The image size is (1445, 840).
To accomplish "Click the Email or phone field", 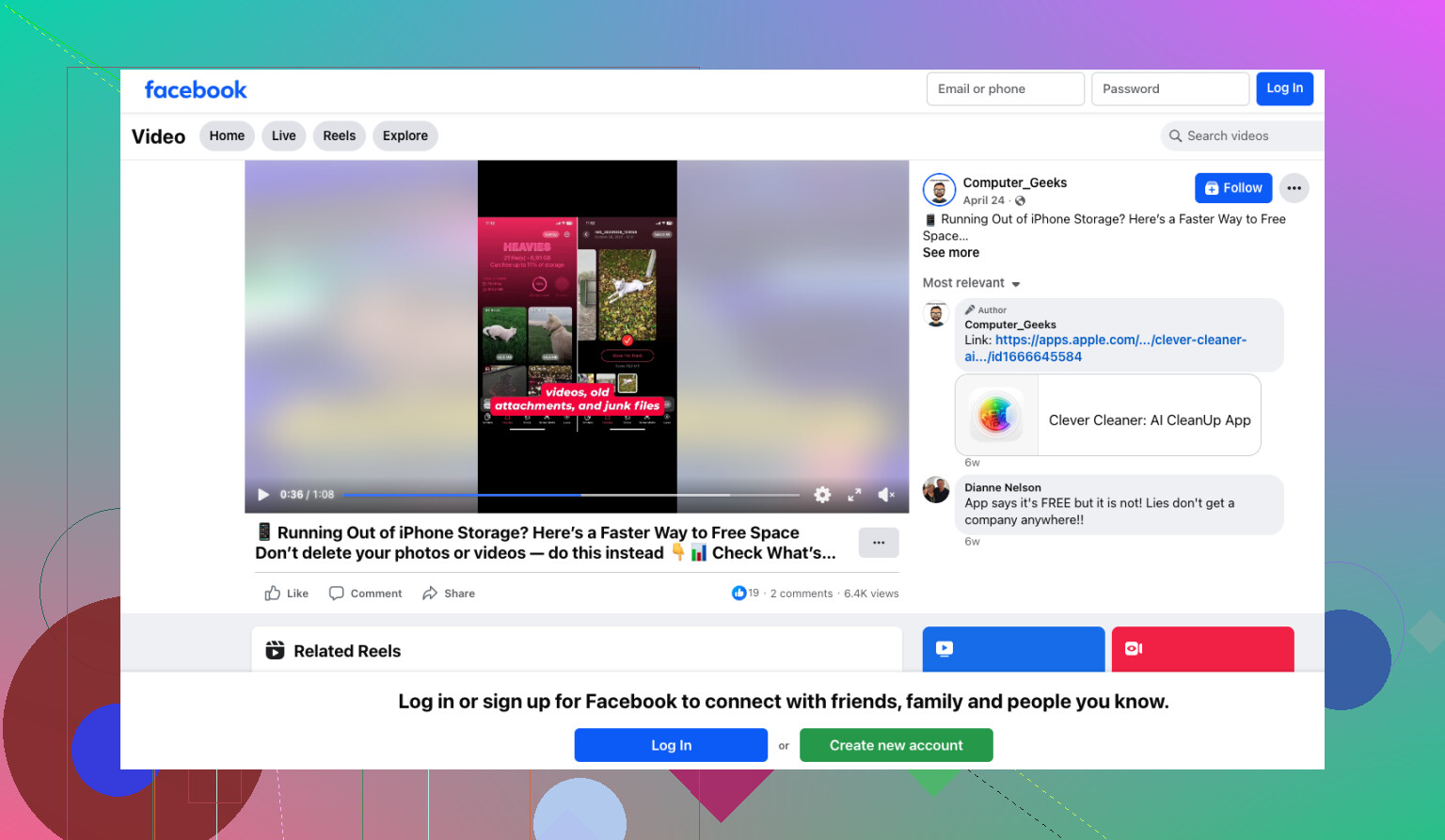I will coord(1006,88).
